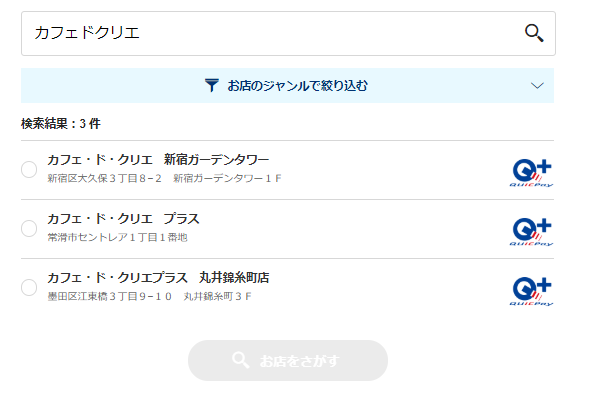Click the 検索結果:3件 results count text

(x=61, y=123)
